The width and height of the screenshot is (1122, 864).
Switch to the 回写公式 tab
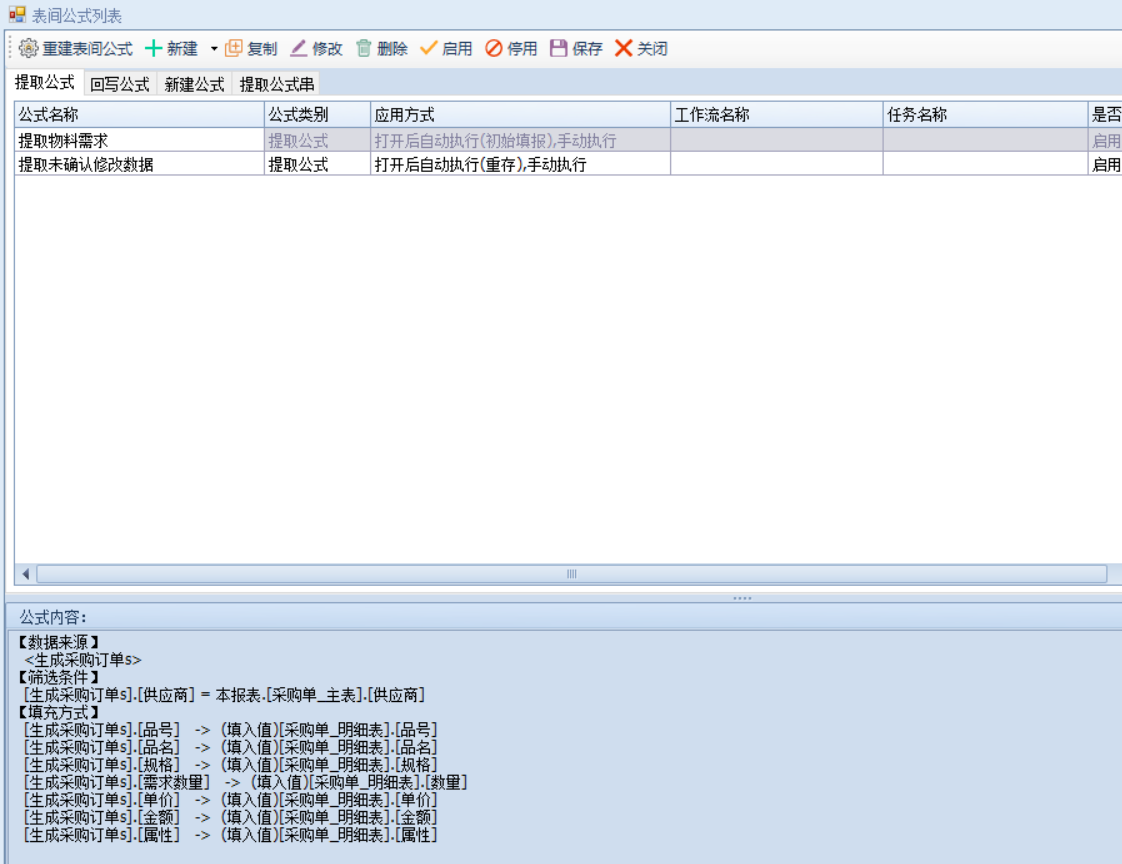pos(119,84)
